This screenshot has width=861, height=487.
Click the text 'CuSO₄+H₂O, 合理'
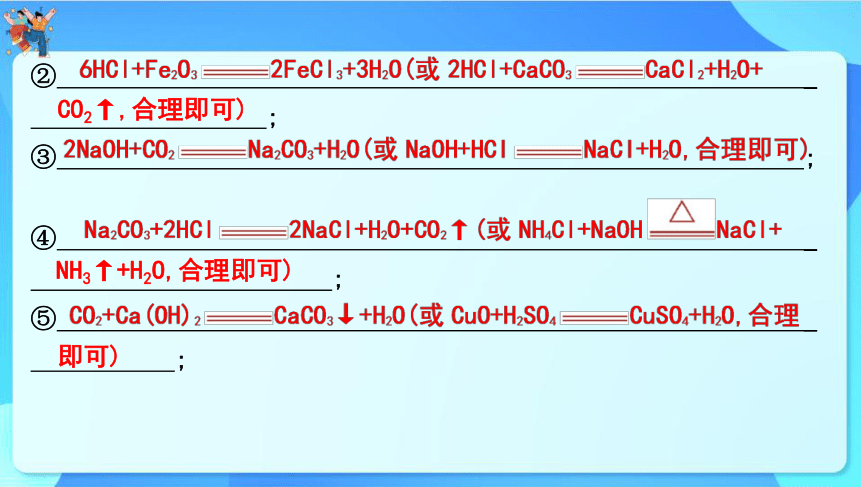714,316
